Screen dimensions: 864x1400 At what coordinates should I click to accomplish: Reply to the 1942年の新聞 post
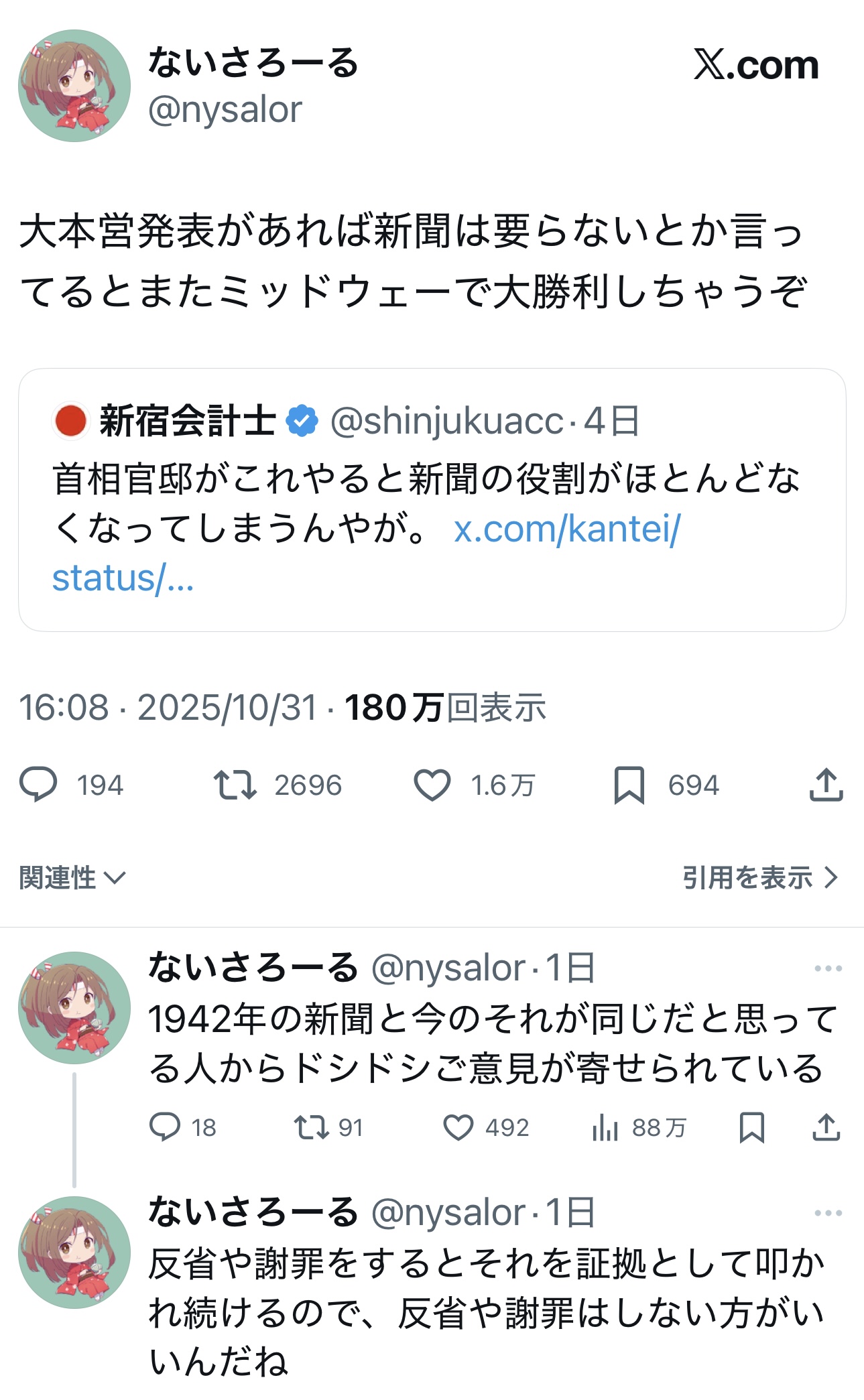pyautogui.click(x=165, y=1127)
